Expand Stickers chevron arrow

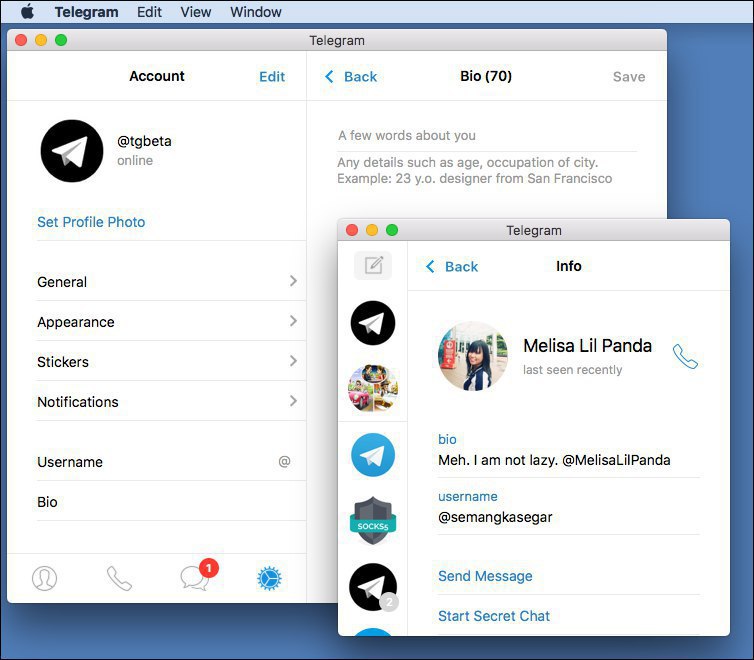pyautogui.click(x=293, y=361)
